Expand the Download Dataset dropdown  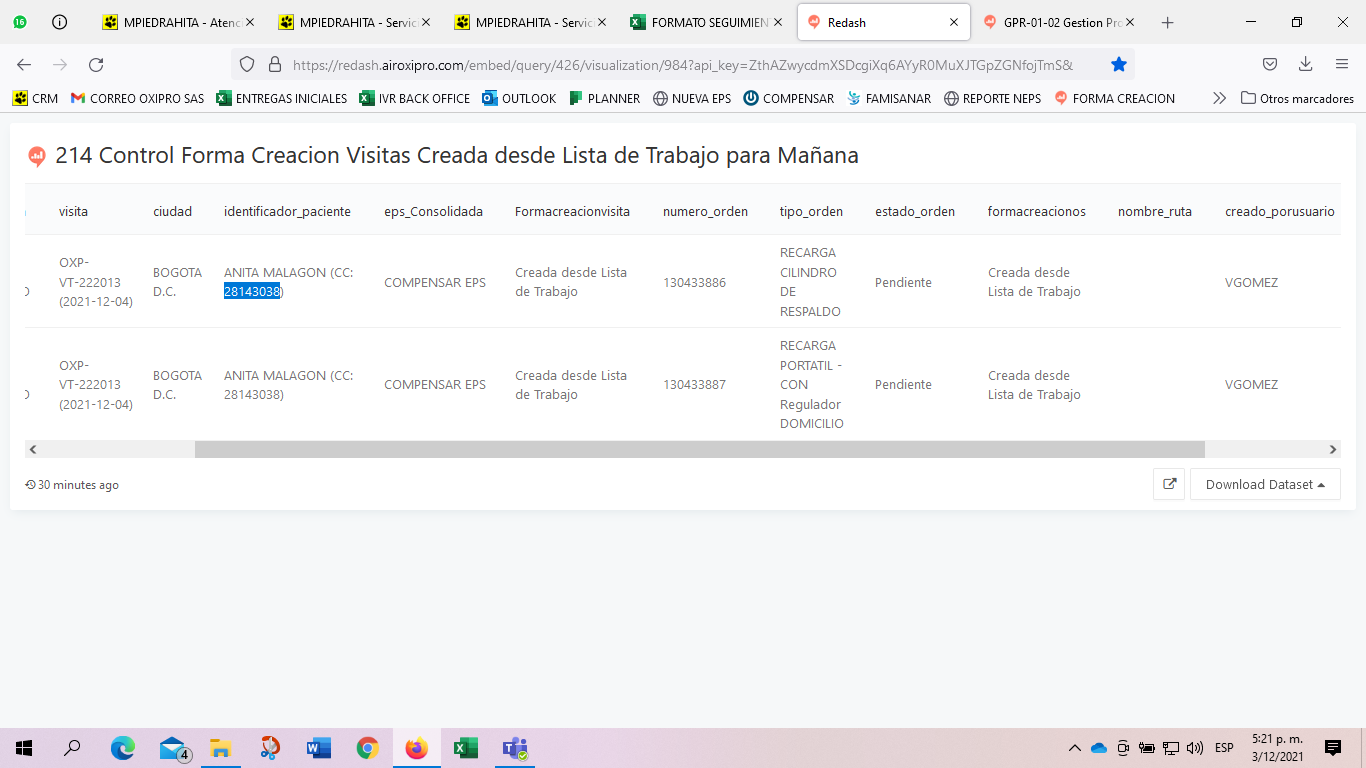click(1265, 484)
